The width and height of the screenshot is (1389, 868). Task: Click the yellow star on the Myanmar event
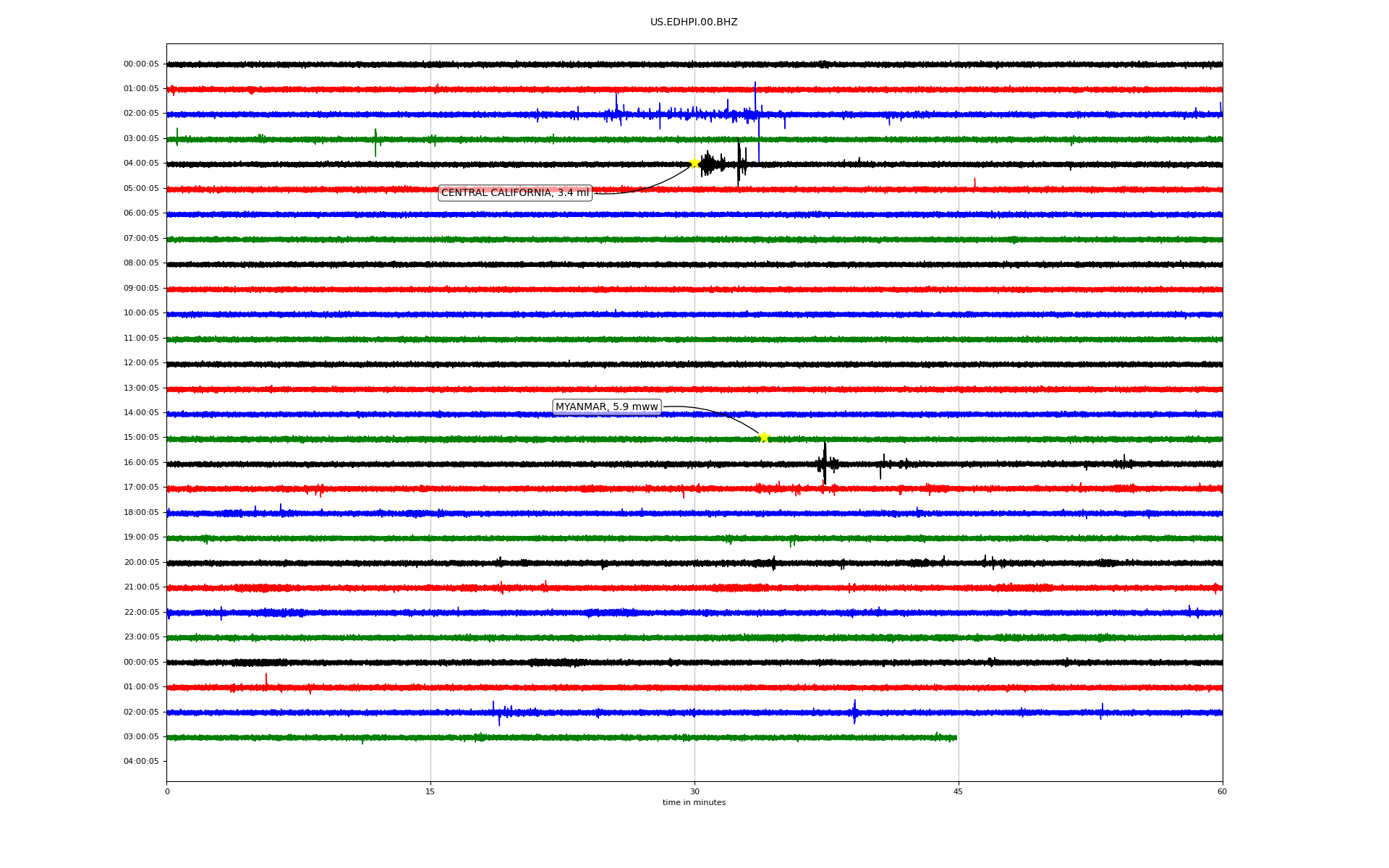point(763,437)
